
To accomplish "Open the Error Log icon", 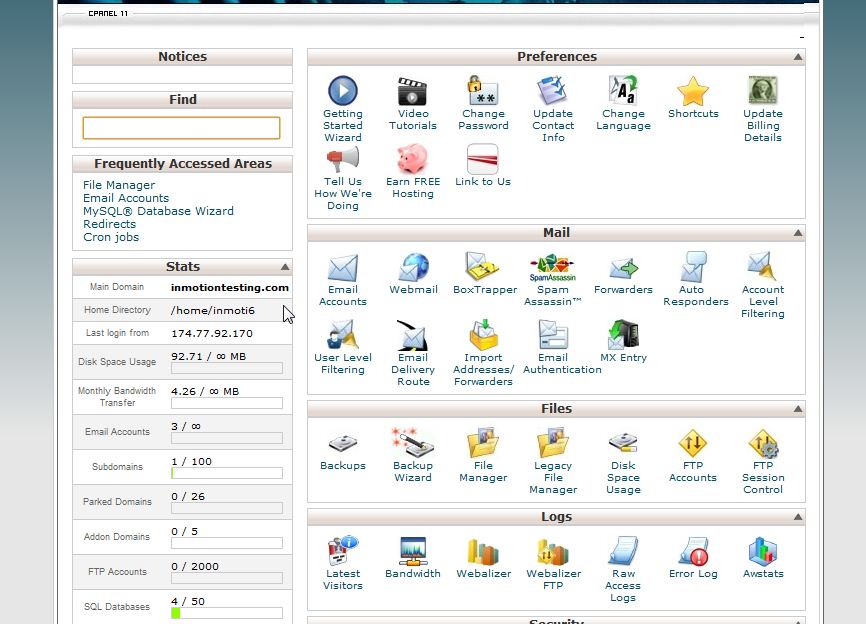I will point(692,552).
